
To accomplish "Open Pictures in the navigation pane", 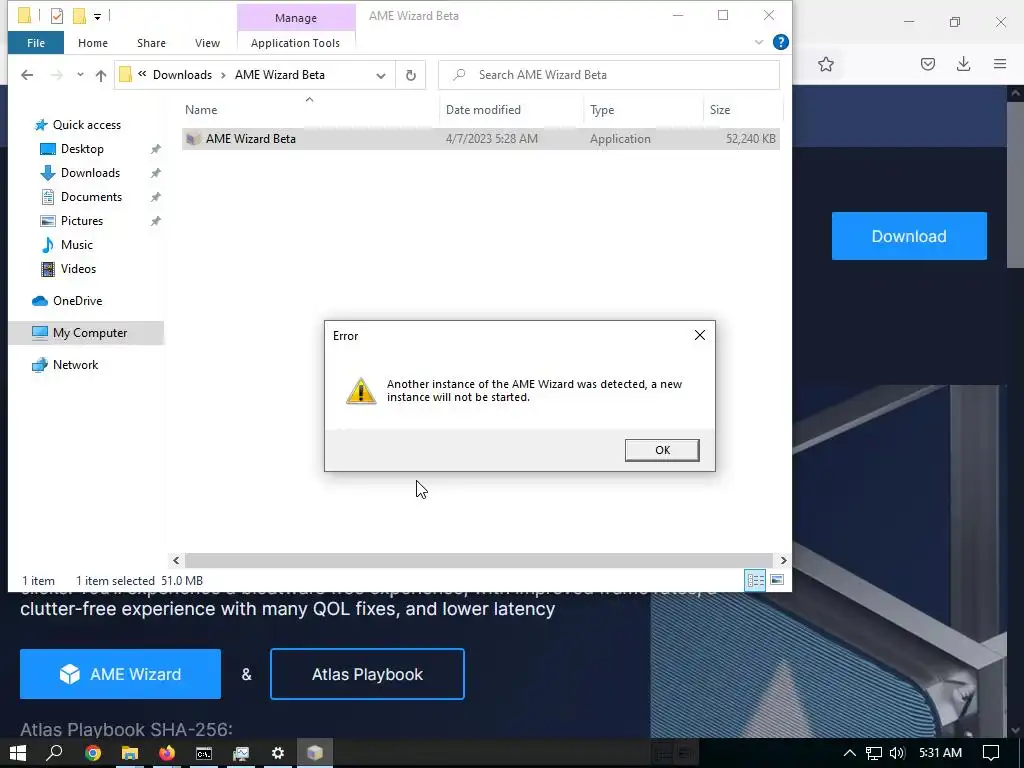I will [82, 221].
